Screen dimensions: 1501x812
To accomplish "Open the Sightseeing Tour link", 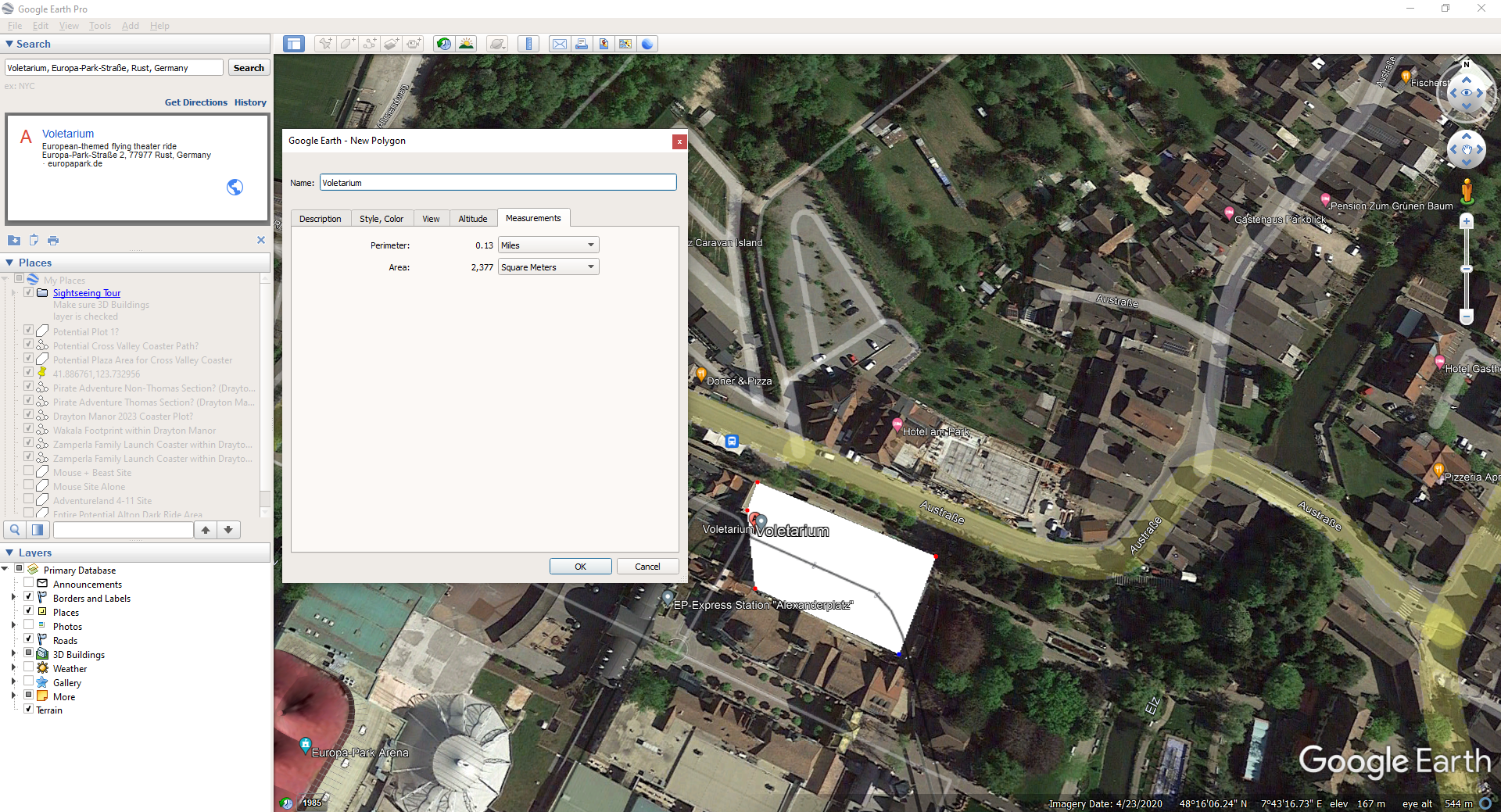I will pyautogui.click(x=87, y=293).
